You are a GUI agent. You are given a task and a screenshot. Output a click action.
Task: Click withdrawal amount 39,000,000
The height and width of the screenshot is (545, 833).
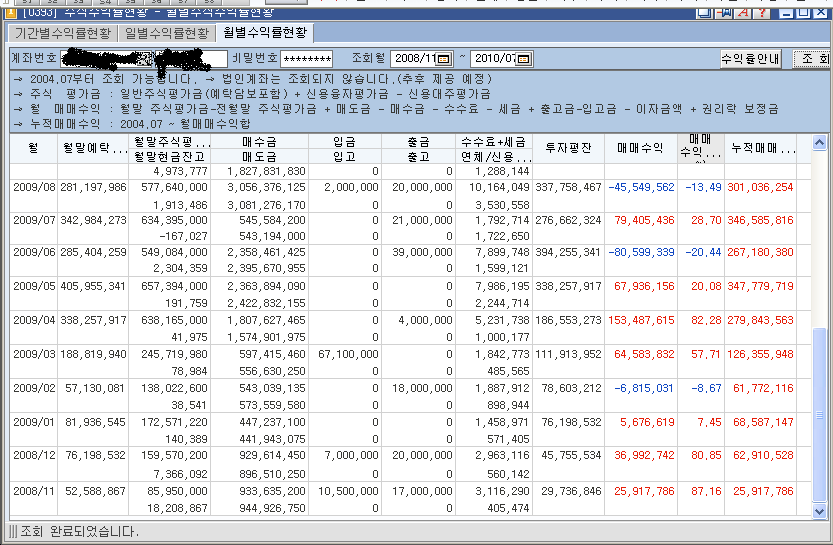pos(422,252)
